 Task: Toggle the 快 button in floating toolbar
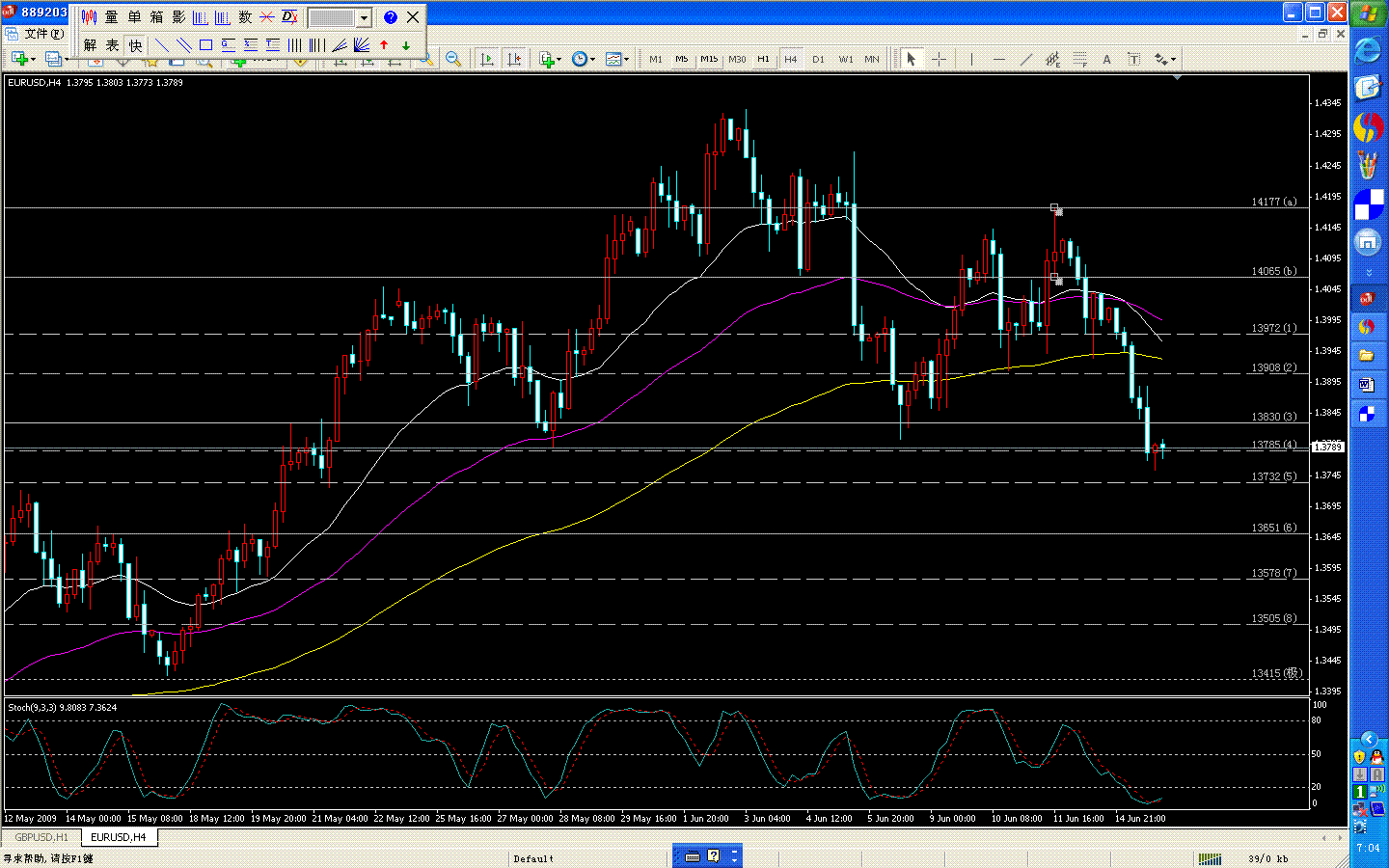click(135, 45)
